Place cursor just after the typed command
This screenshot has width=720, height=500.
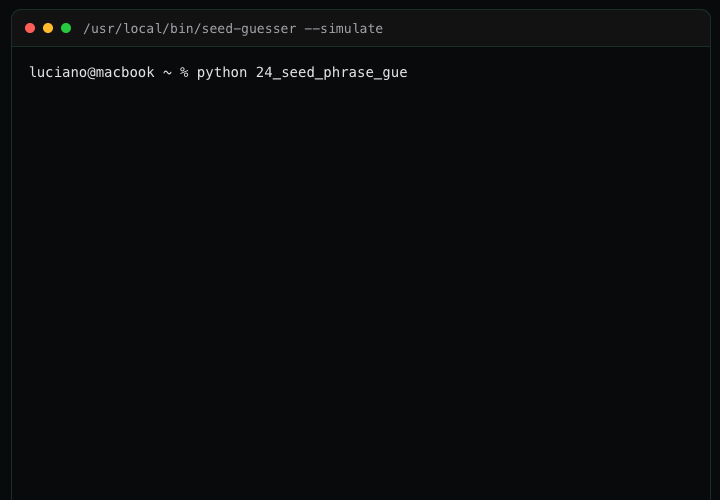point(409,72)
